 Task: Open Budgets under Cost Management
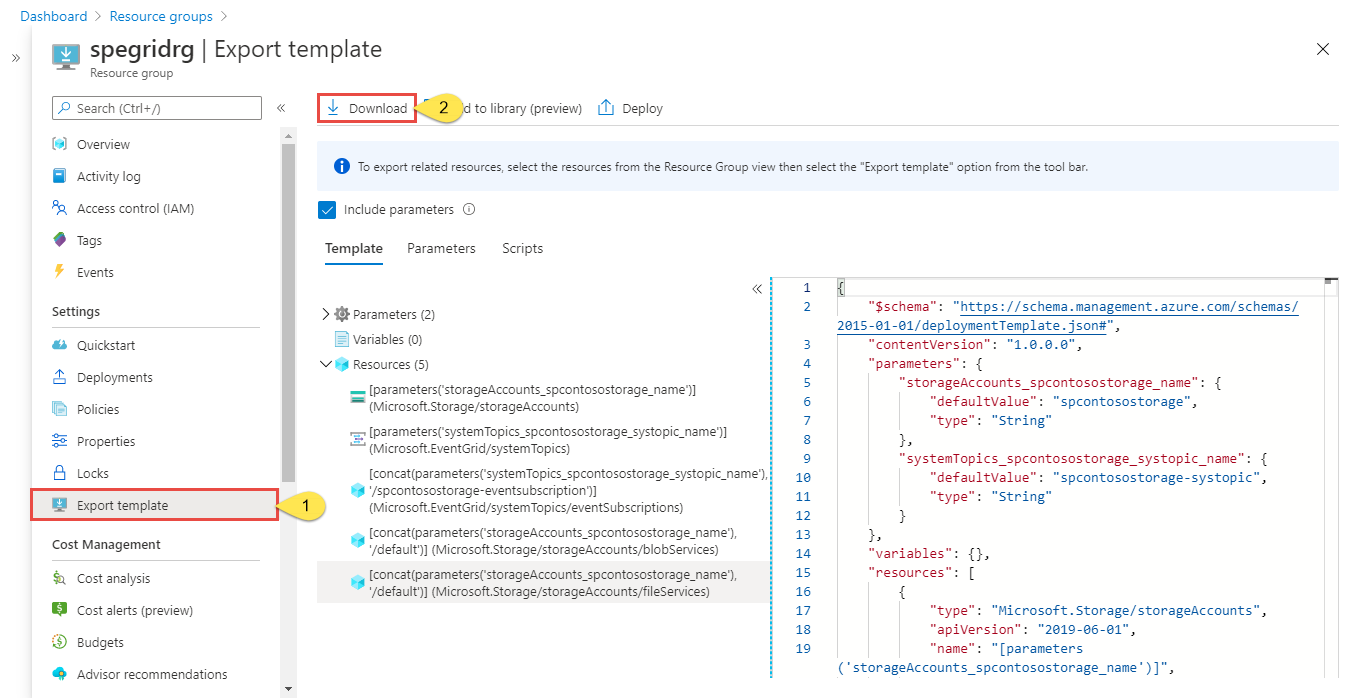pos(101,642)
